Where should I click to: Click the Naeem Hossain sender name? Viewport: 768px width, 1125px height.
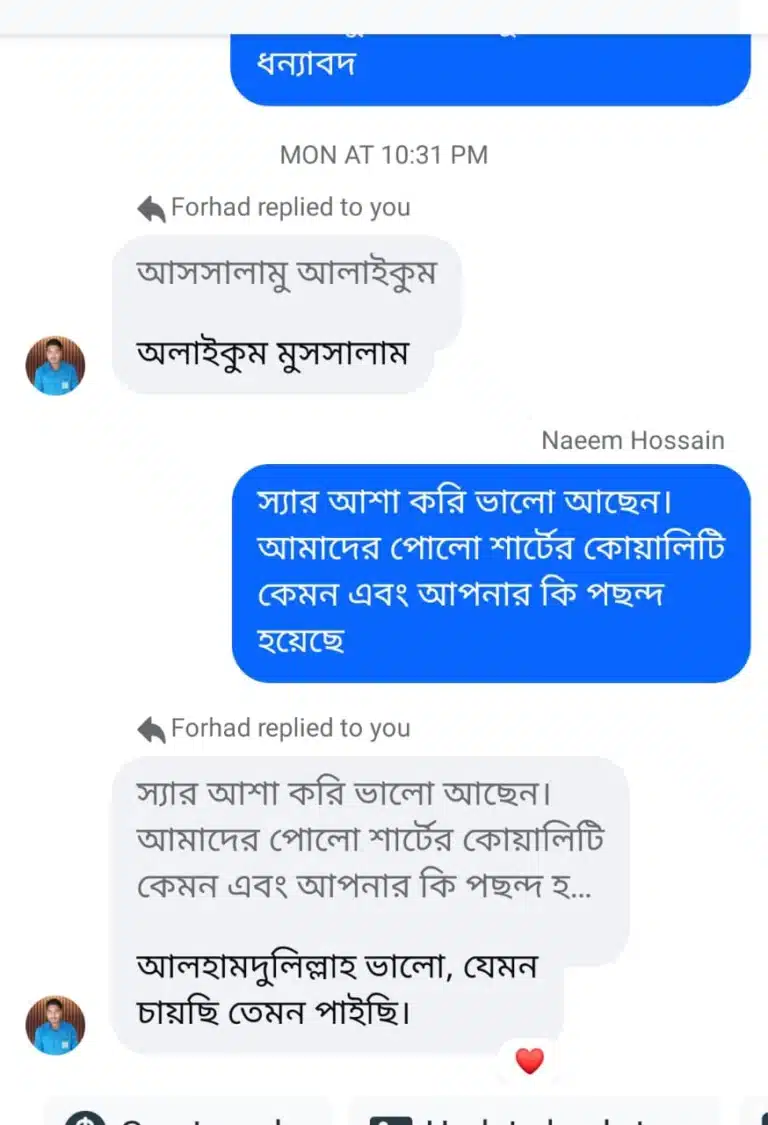632,440
